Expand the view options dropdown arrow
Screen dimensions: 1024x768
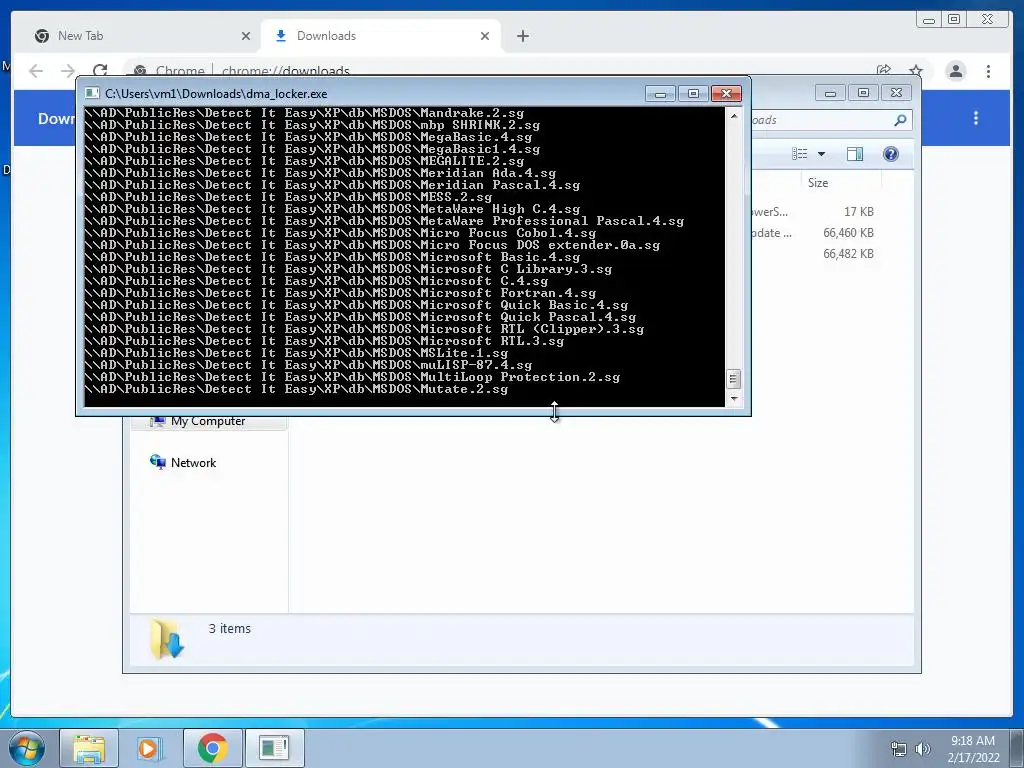822,154
